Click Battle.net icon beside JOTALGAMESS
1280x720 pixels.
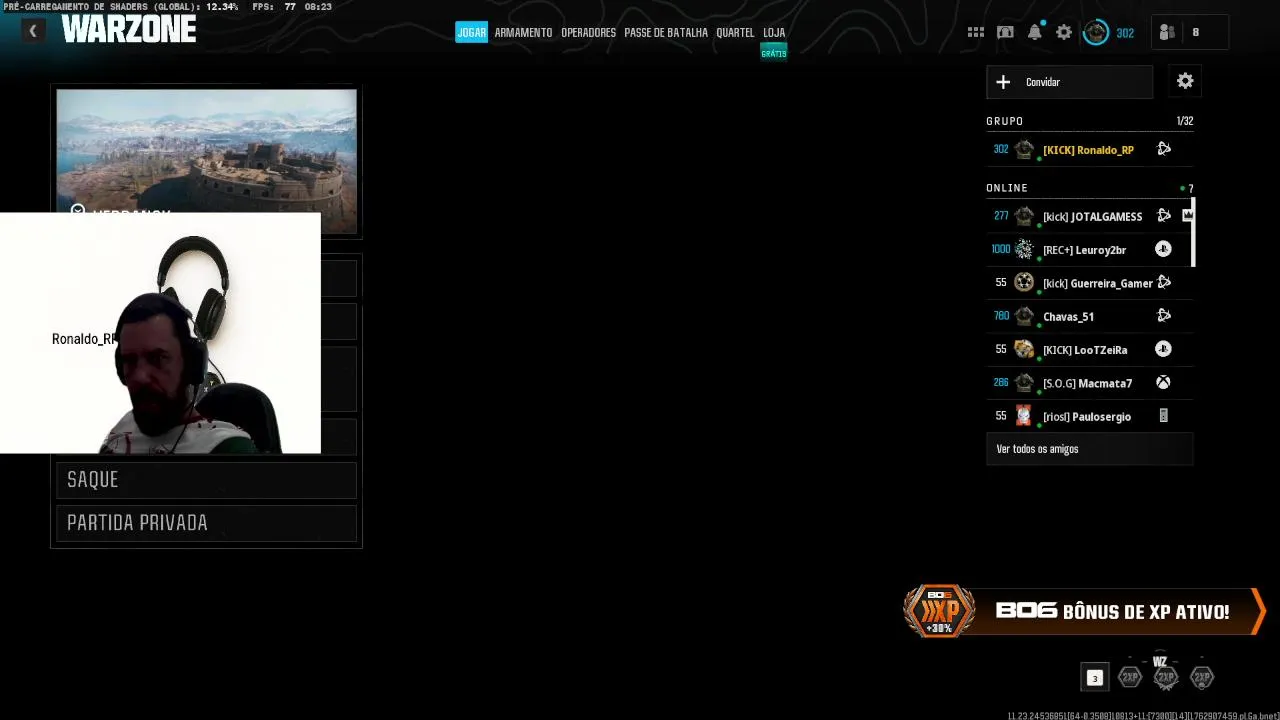[x=1163, y=215]
